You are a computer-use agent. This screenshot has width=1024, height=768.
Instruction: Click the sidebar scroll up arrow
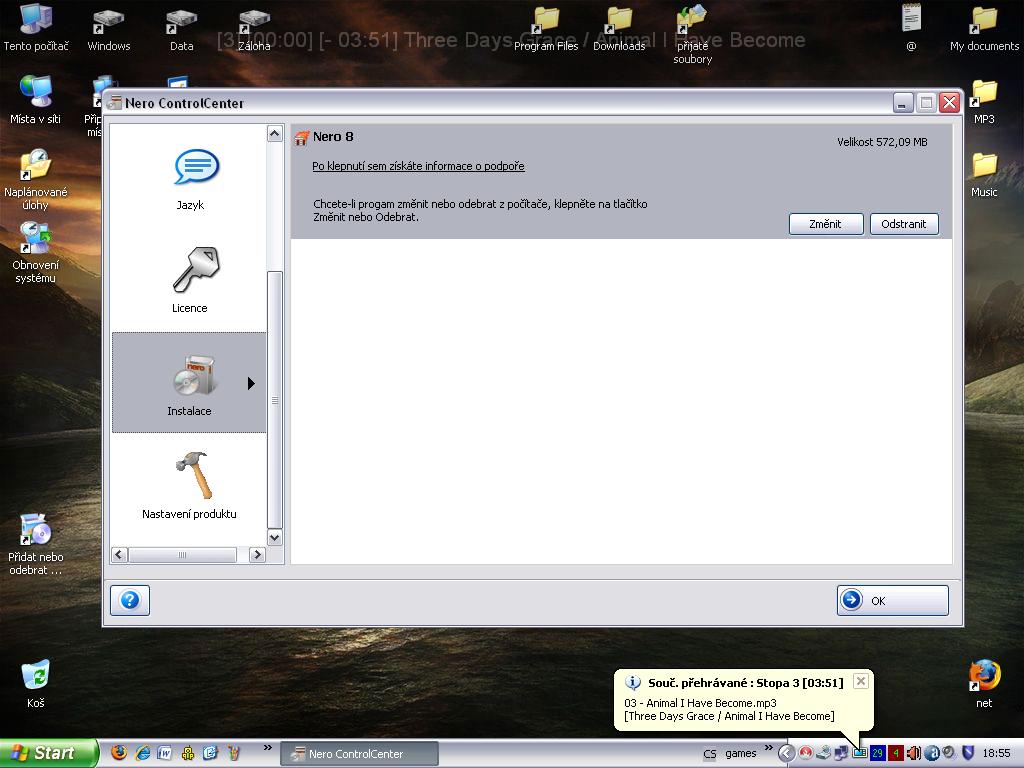click(275, 133)
